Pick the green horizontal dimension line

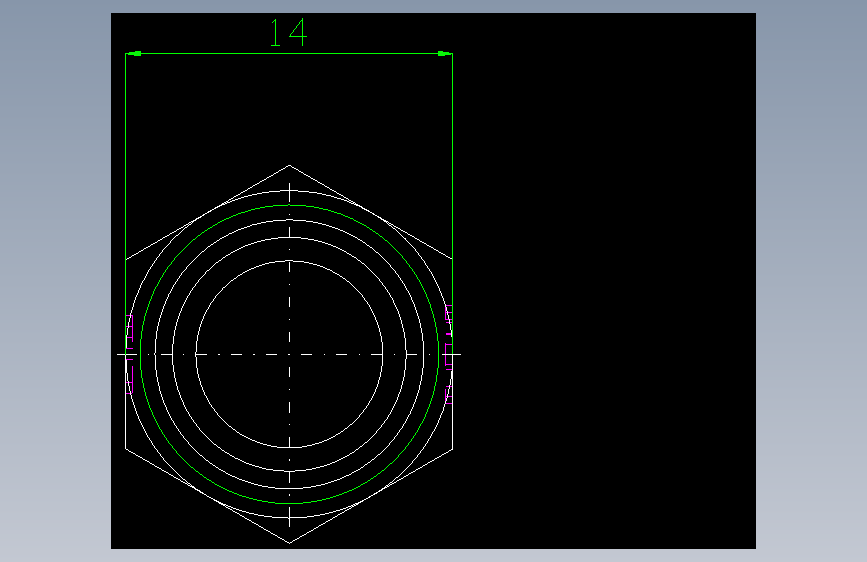[289, 54]
